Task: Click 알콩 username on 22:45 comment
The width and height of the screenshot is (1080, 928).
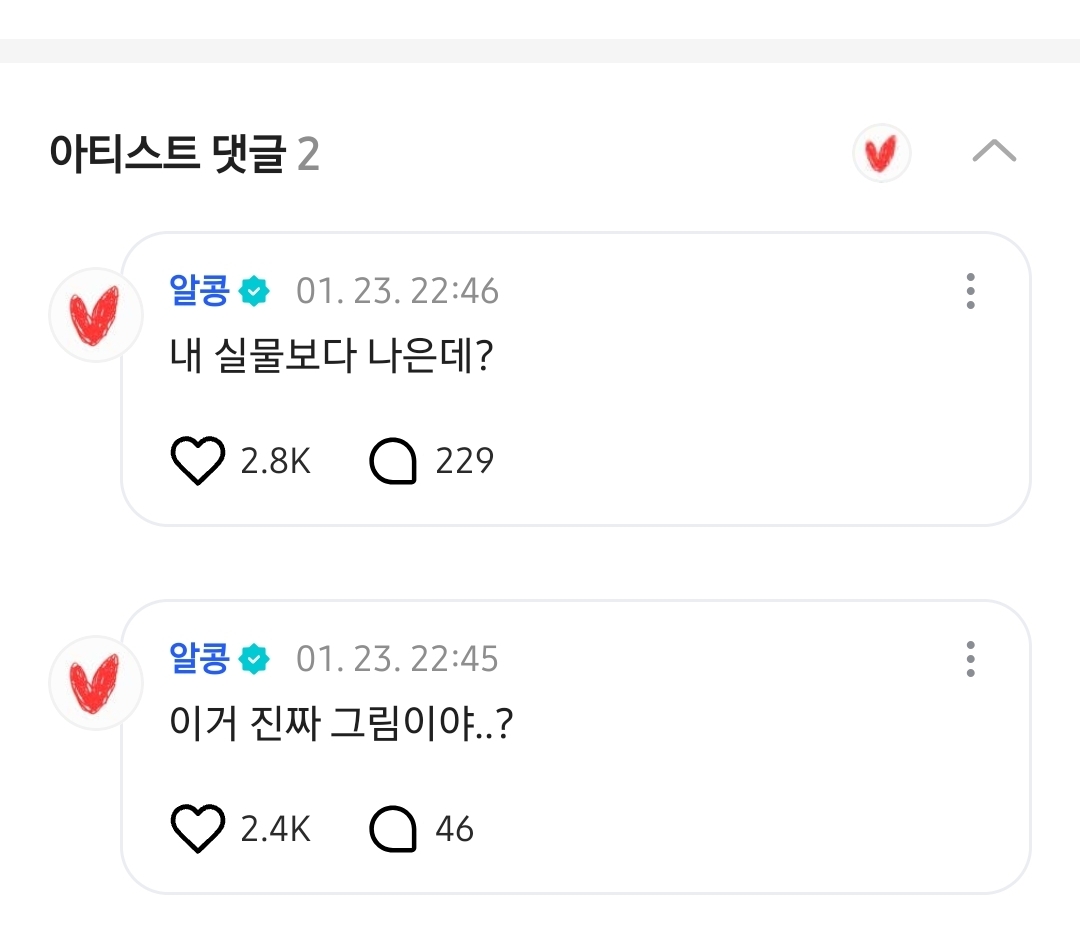Action: pos(200,659)
